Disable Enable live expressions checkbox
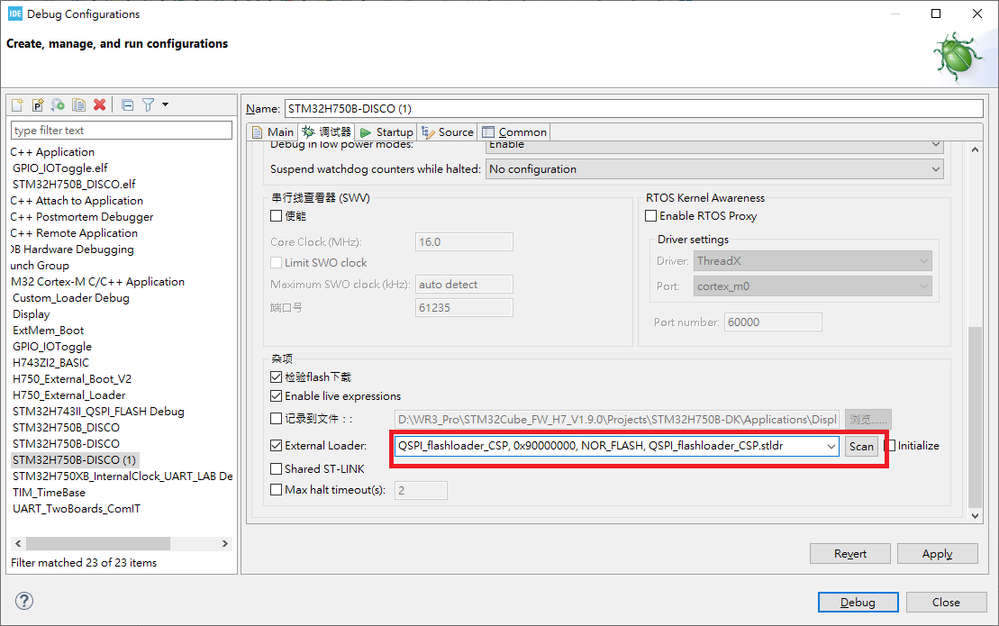This screenshot has width=999, height=626. click(x=276, y=396)
